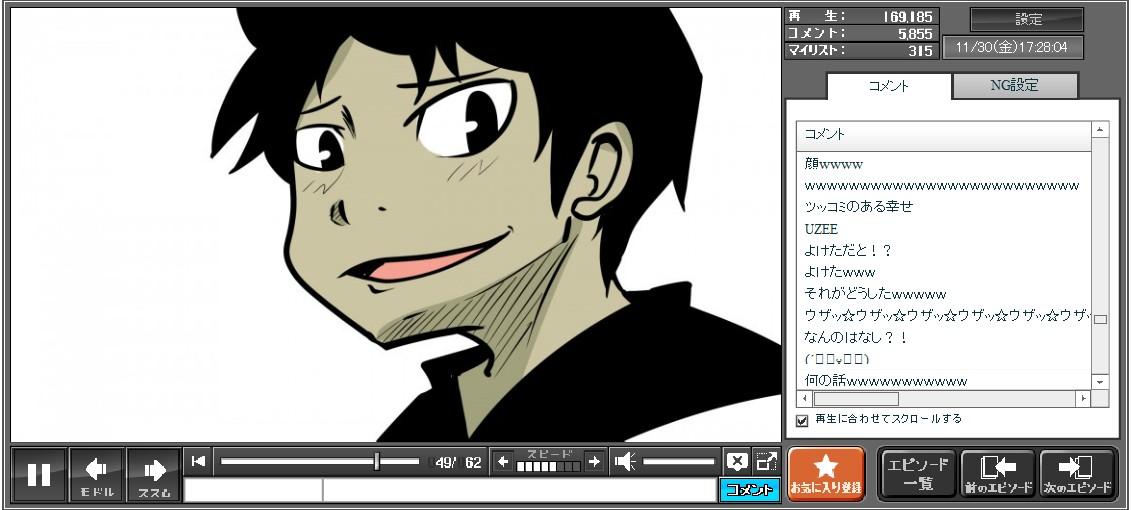Select the コメント tab
The width and height of the screenshot is (1131, 510).
tap(888, 86)
